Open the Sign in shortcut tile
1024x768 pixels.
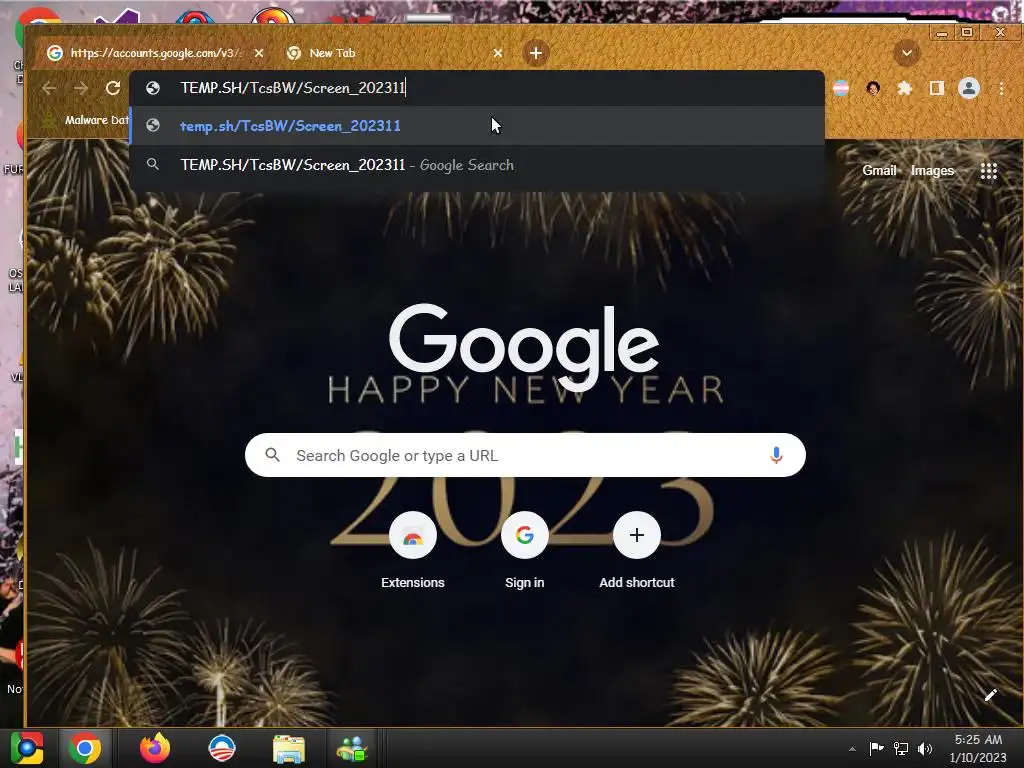coord(524,552)
